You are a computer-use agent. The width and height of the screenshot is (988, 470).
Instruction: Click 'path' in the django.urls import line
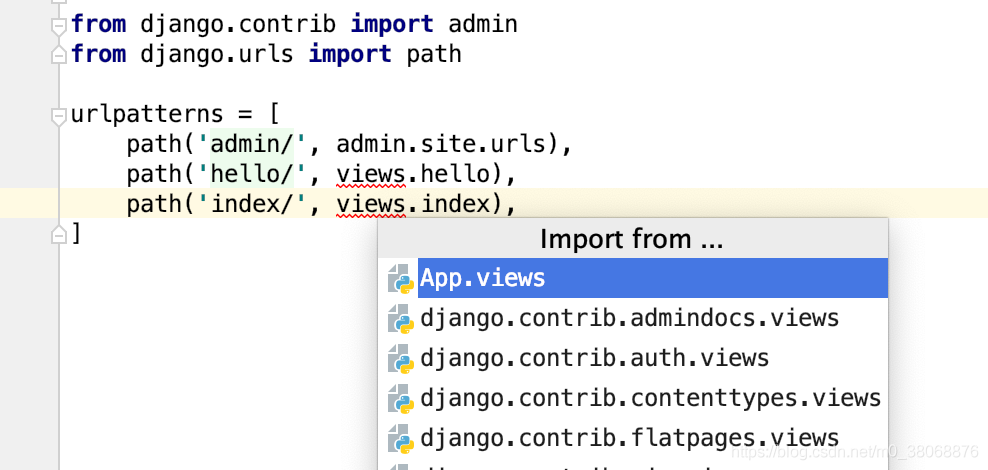(434, 54)
